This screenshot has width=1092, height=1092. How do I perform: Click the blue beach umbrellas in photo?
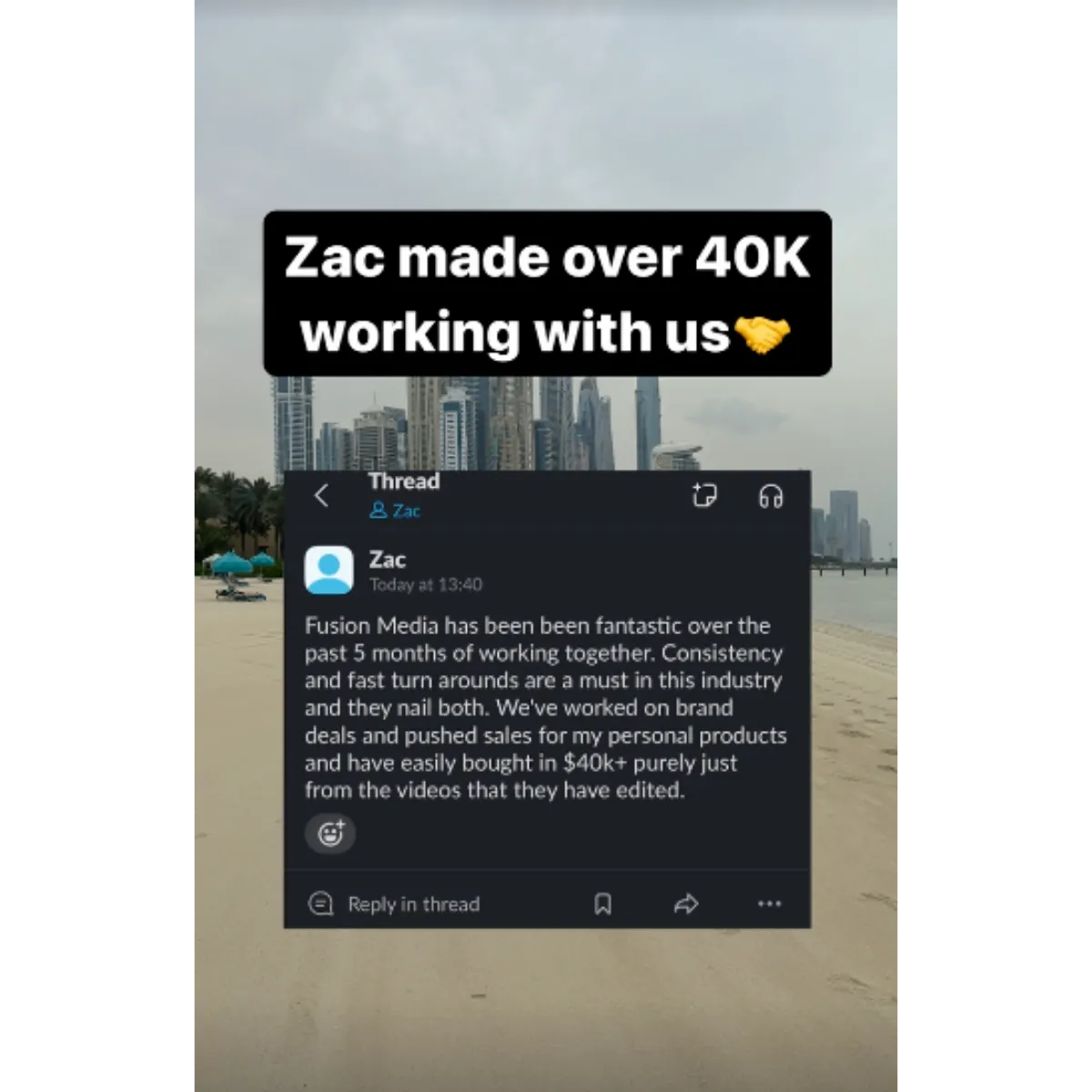coord(242,564)
